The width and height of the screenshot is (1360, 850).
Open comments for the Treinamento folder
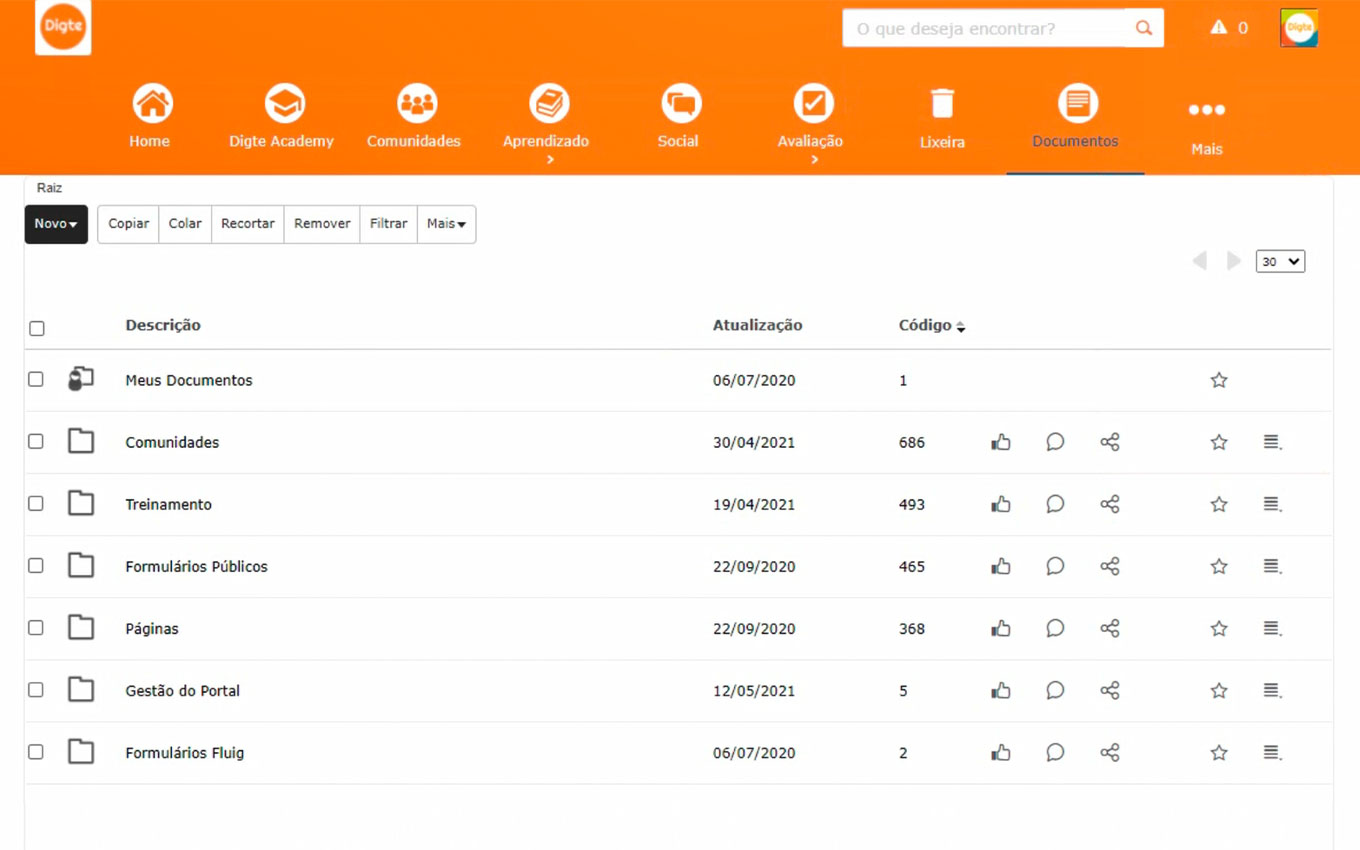tap(1055, 504)
